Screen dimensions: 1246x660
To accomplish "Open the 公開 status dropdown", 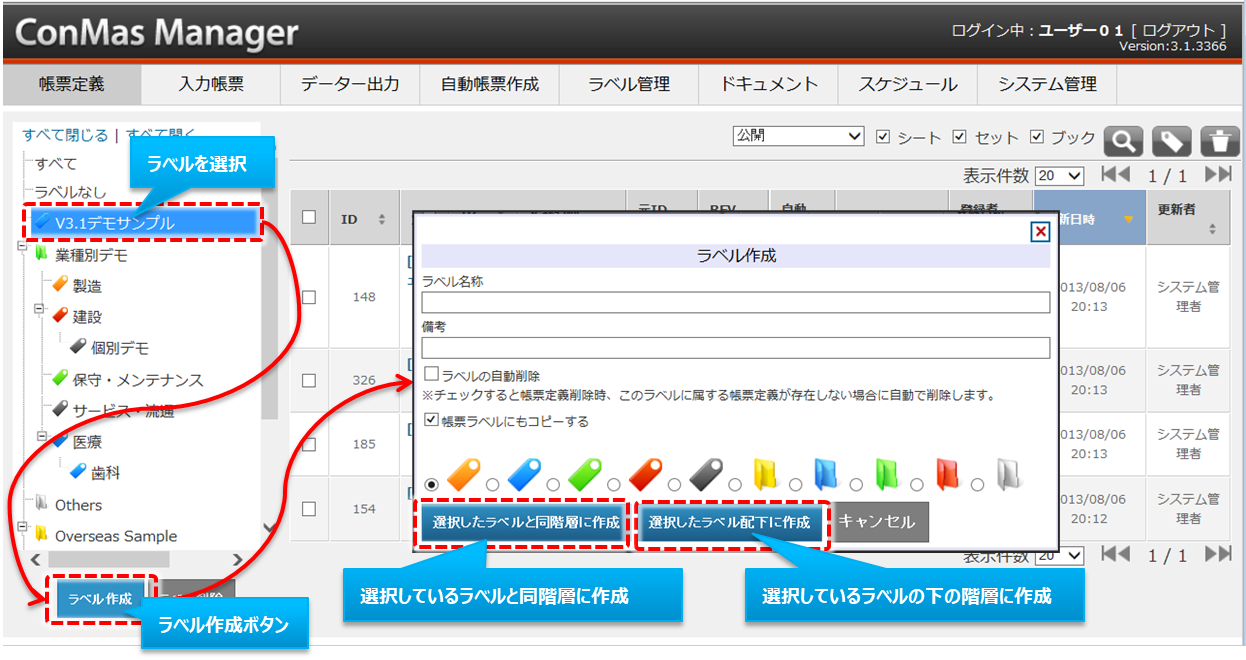I will pos(798,136).
